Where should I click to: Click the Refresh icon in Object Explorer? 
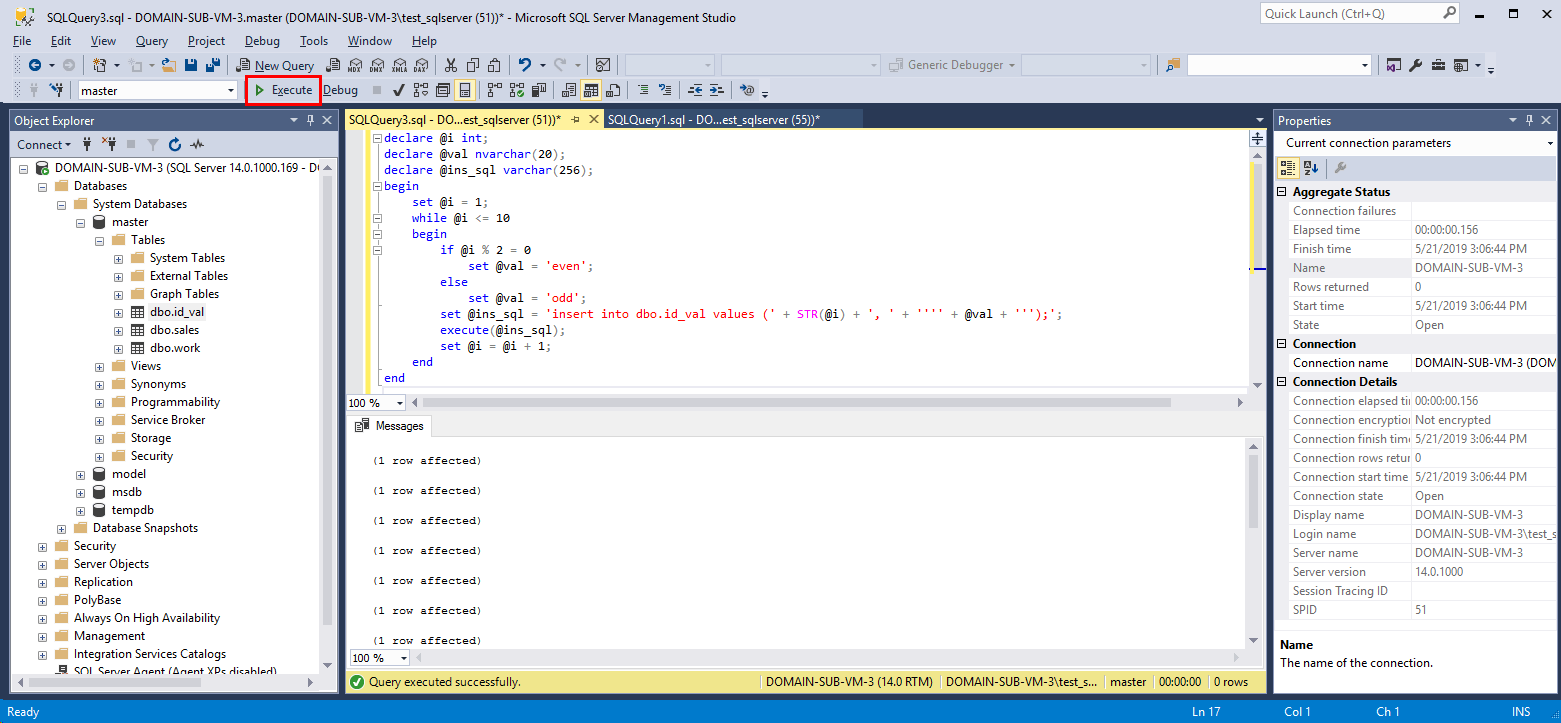tap(175, 144)
